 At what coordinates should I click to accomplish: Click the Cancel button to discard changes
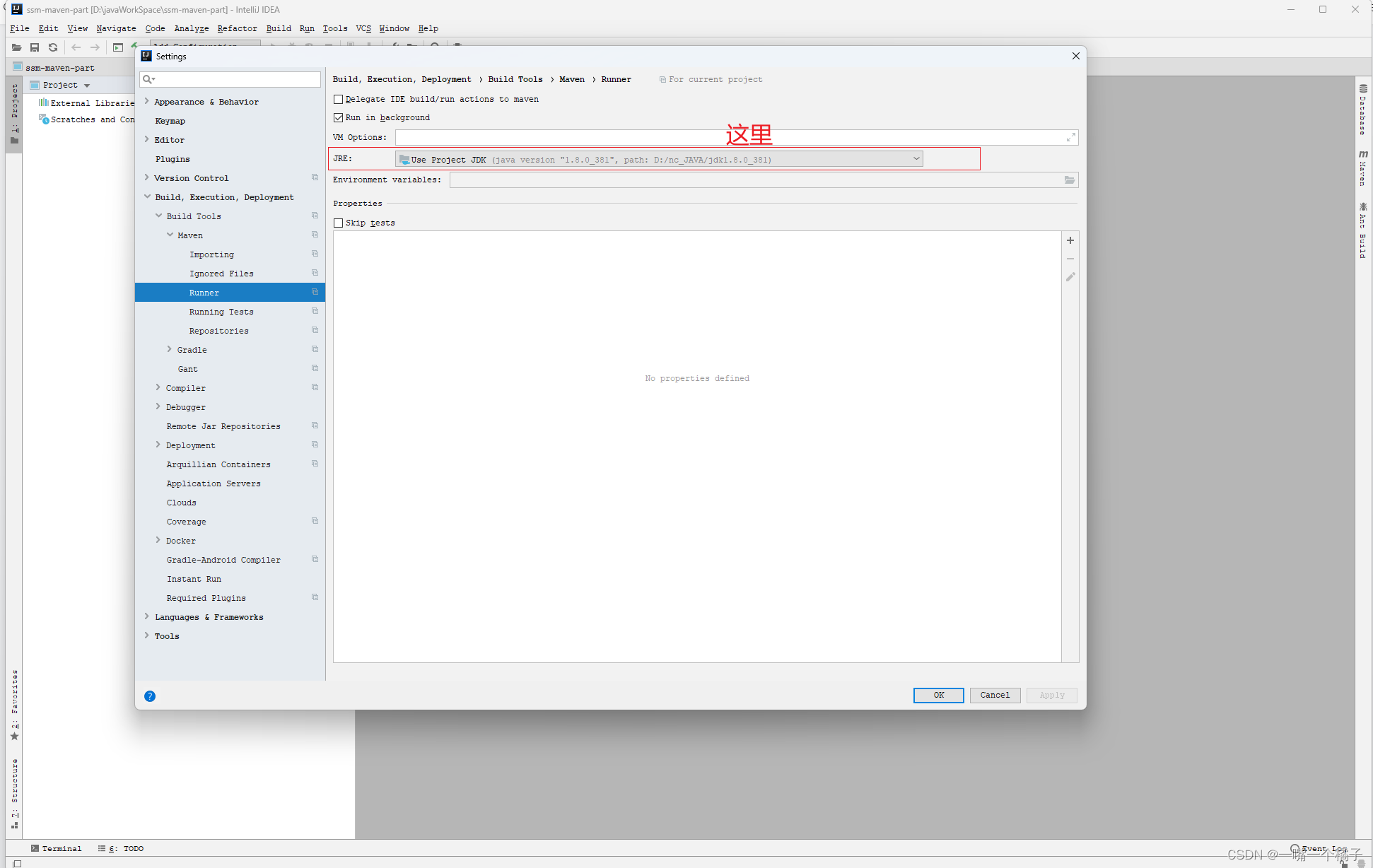[996, 694]
